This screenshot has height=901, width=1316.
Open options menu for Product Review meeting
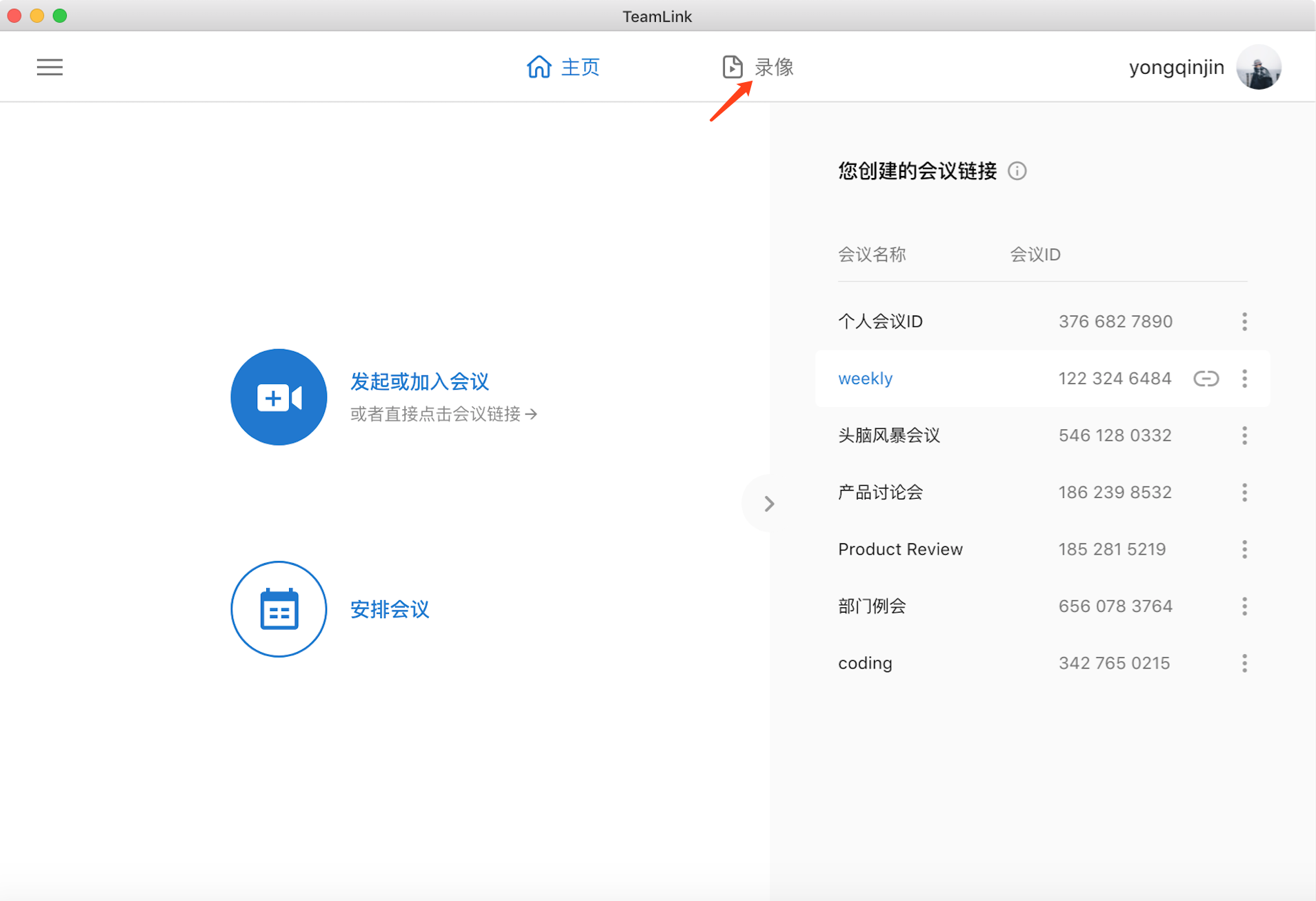(x=1244, y=548)
